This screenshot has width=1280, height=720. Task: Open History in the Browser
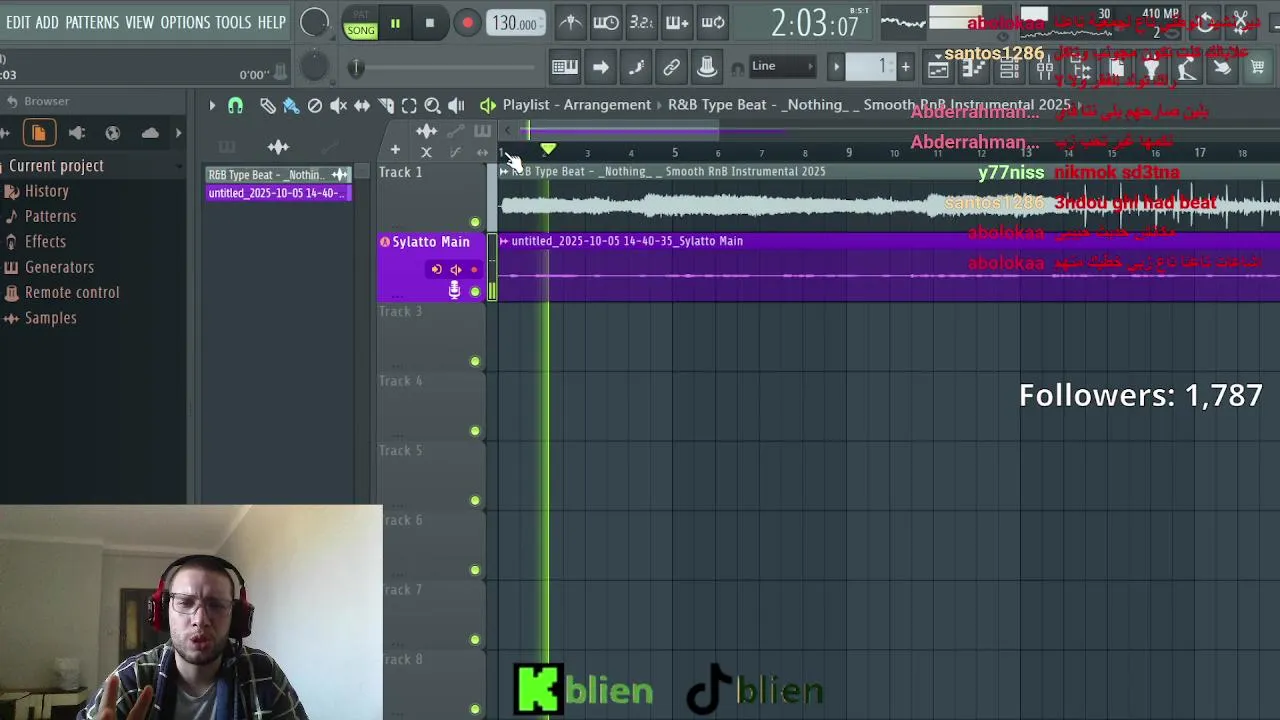47,191
